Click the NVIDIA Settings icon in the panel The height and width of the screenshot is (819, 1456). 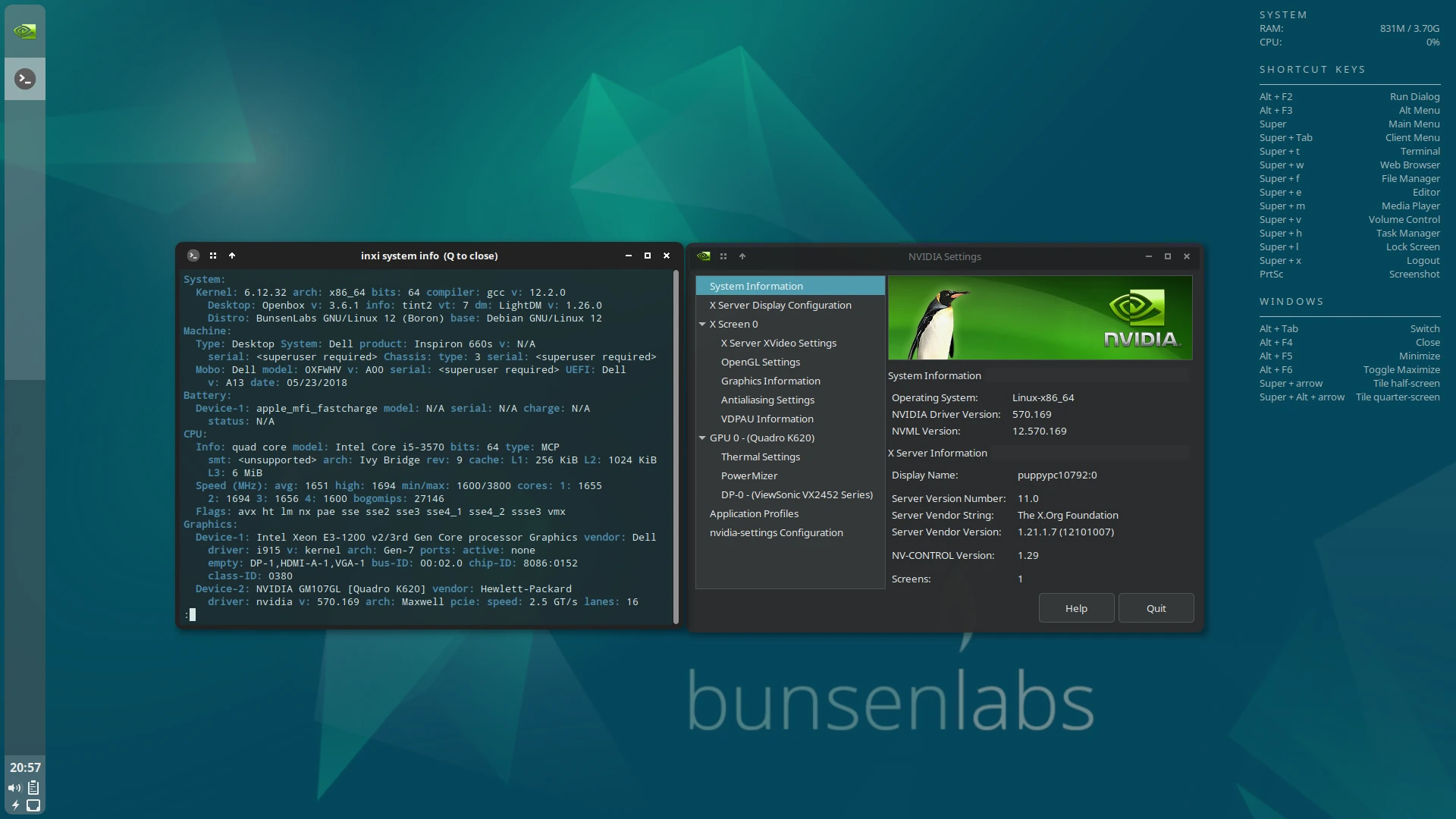[x=24, y=31]
